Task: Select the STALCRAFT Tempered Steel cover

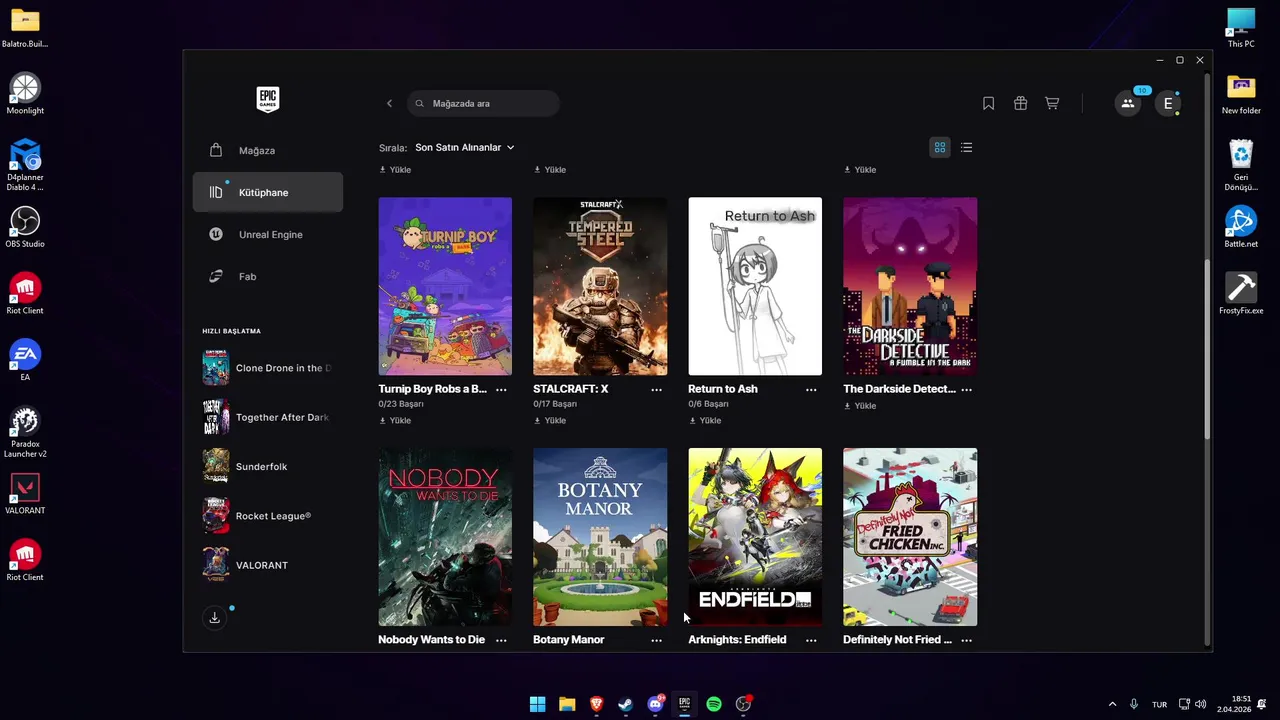Action: tap(600, 286)
